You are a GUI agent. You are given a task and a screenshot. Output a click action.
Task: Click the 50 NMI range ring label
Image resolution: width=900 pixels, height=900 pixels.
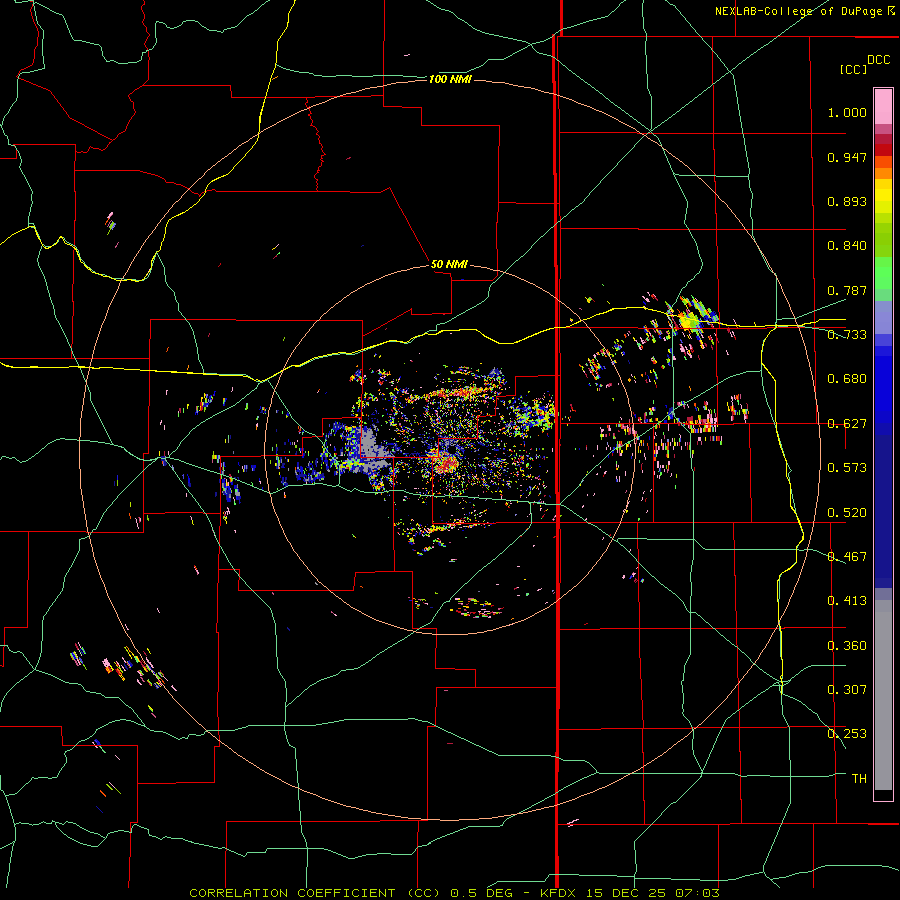(449, 264)
